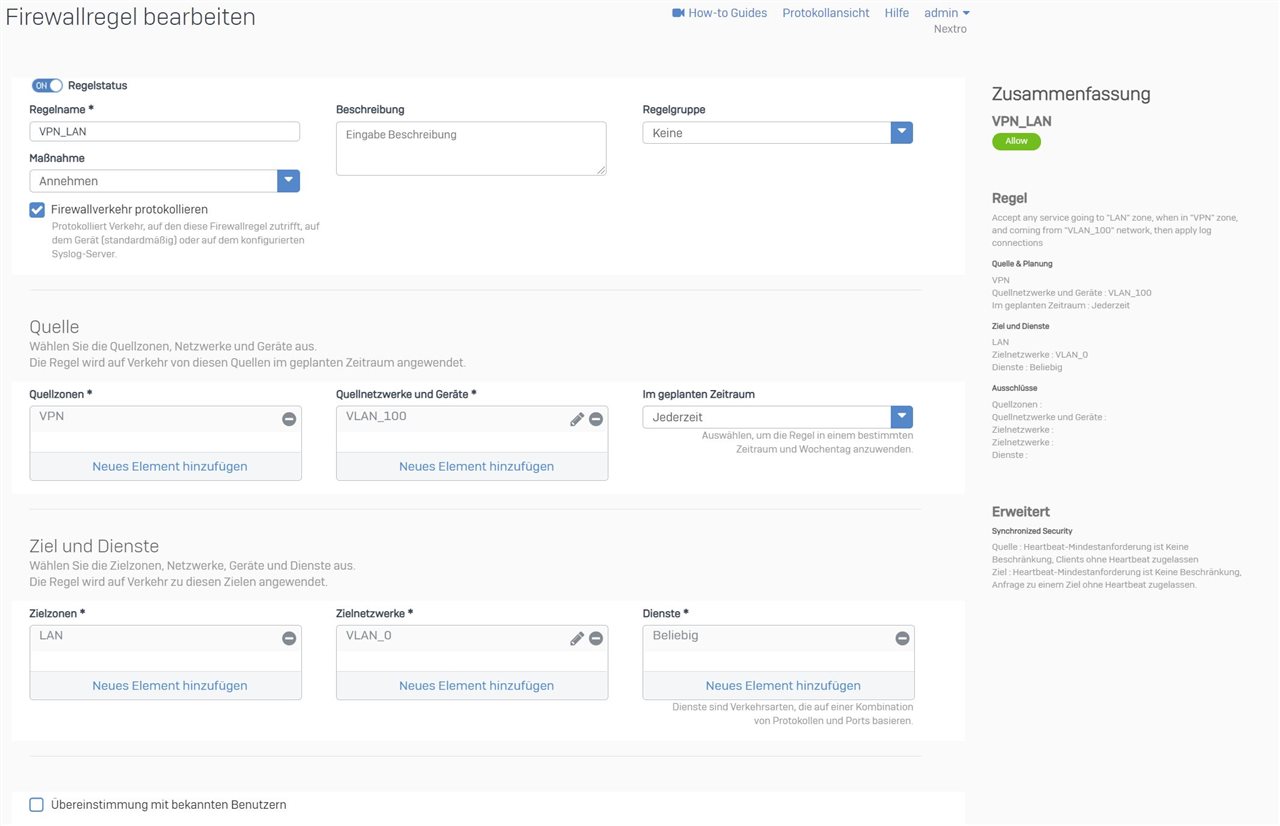Open the Im geplanten Zeitraum dropdown
This screenshot has width=1280, height=826.
(901, 417)
